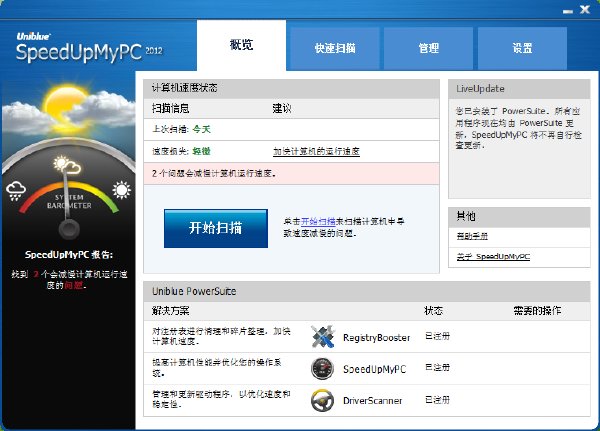This screenshot has width=600, height=431.
Task: Click the 需要的操作 column header
Action: (x=537, y=310)
